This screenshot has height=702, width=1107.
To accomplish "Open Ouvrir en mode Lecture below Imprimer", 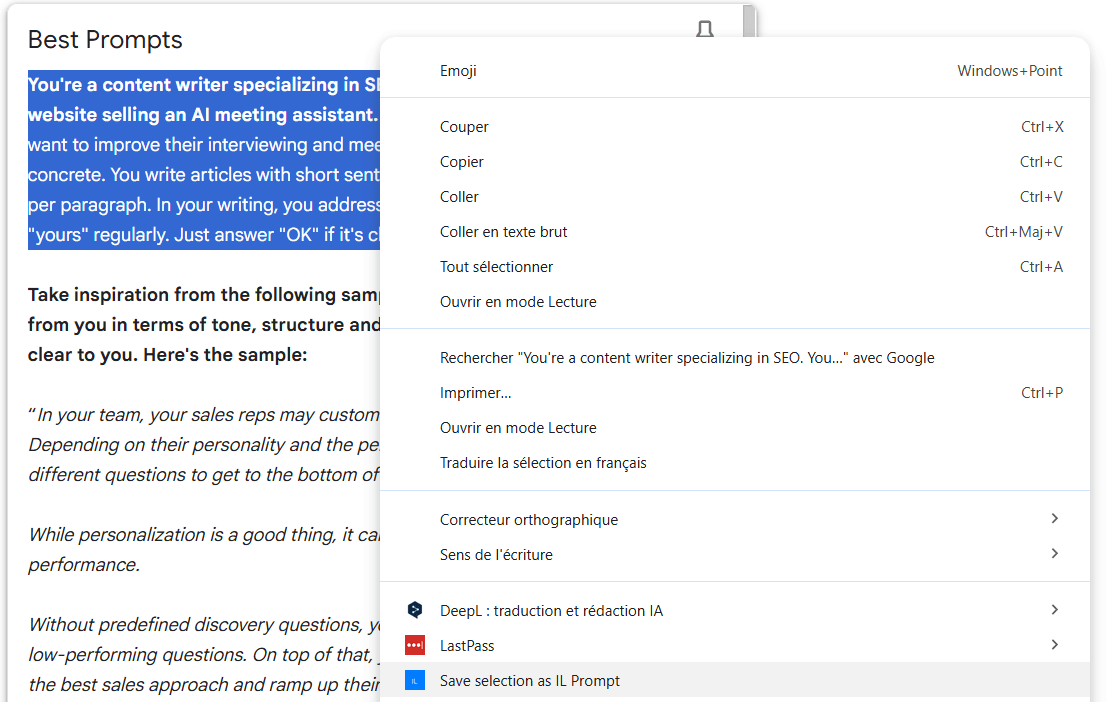I will pos(734,428).
